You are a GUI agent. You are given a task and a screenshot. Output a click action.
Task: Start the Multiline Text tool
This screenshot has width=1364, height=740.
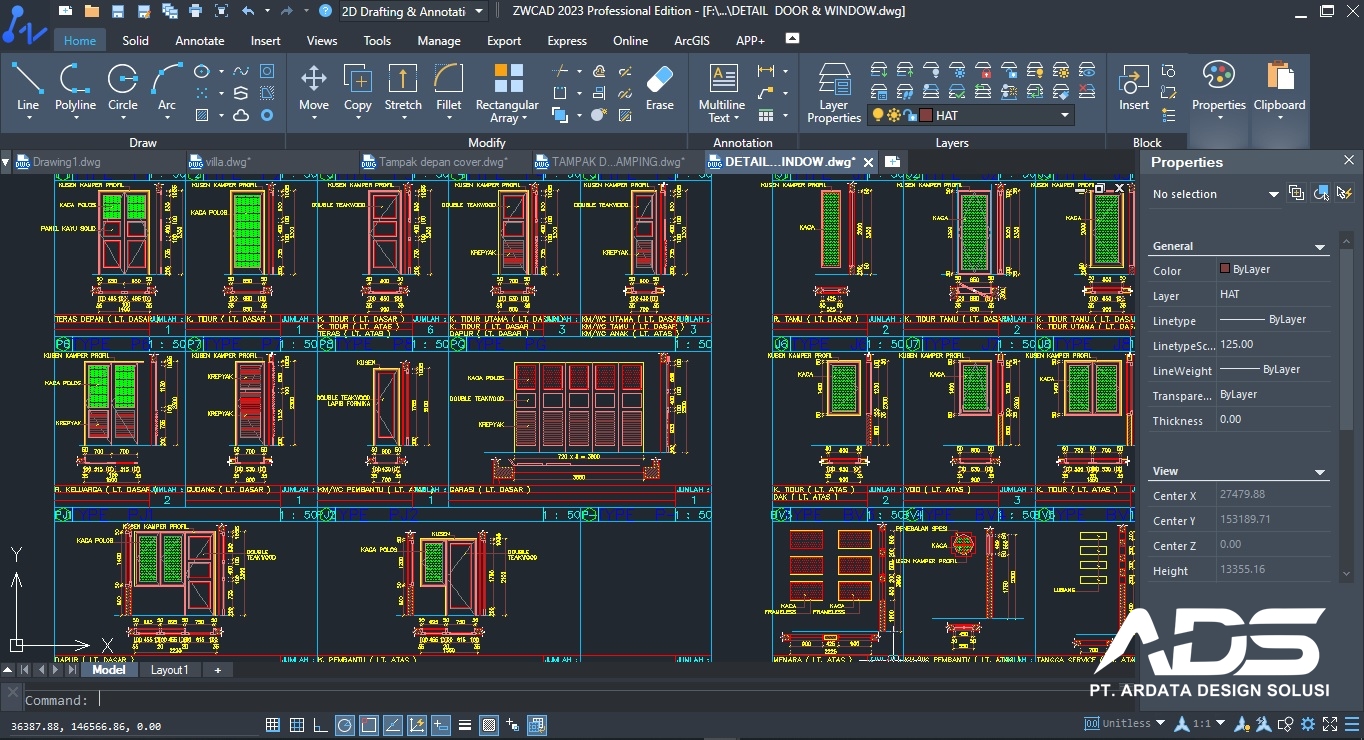[722, 92]
